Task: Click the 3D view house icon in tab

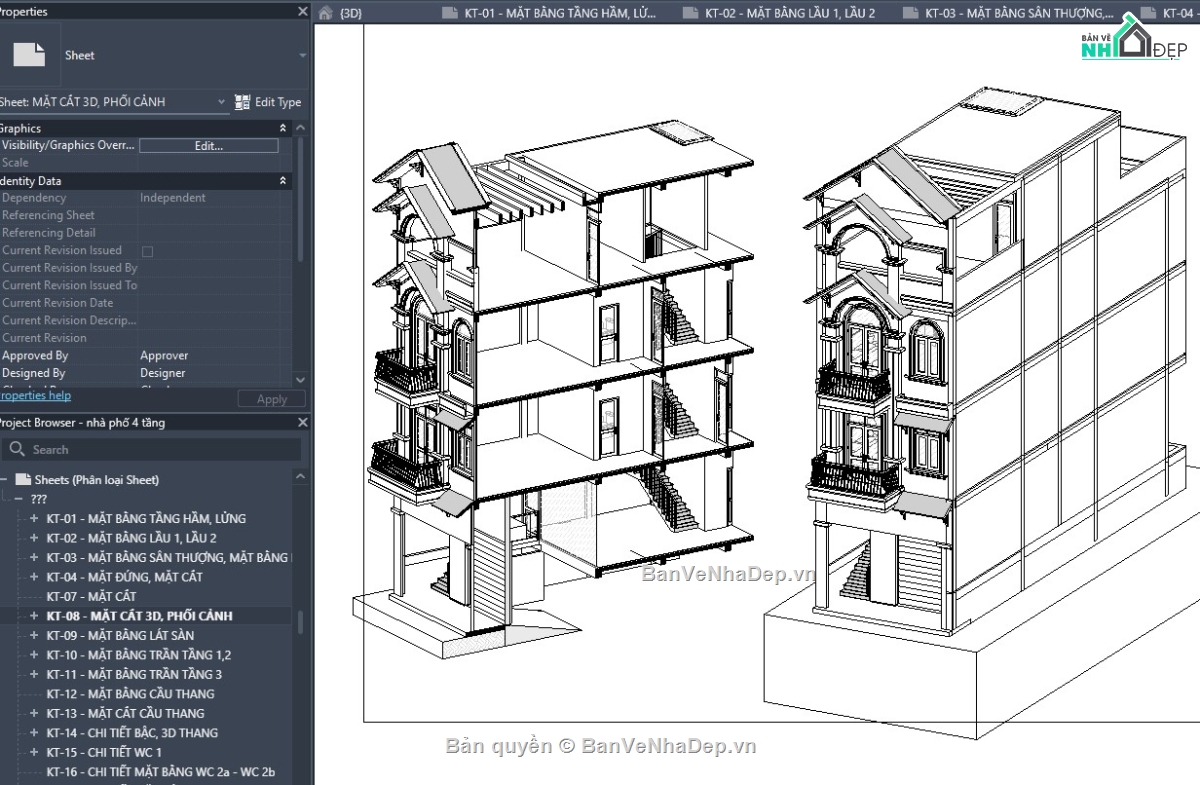Action: tap(326, 13)
